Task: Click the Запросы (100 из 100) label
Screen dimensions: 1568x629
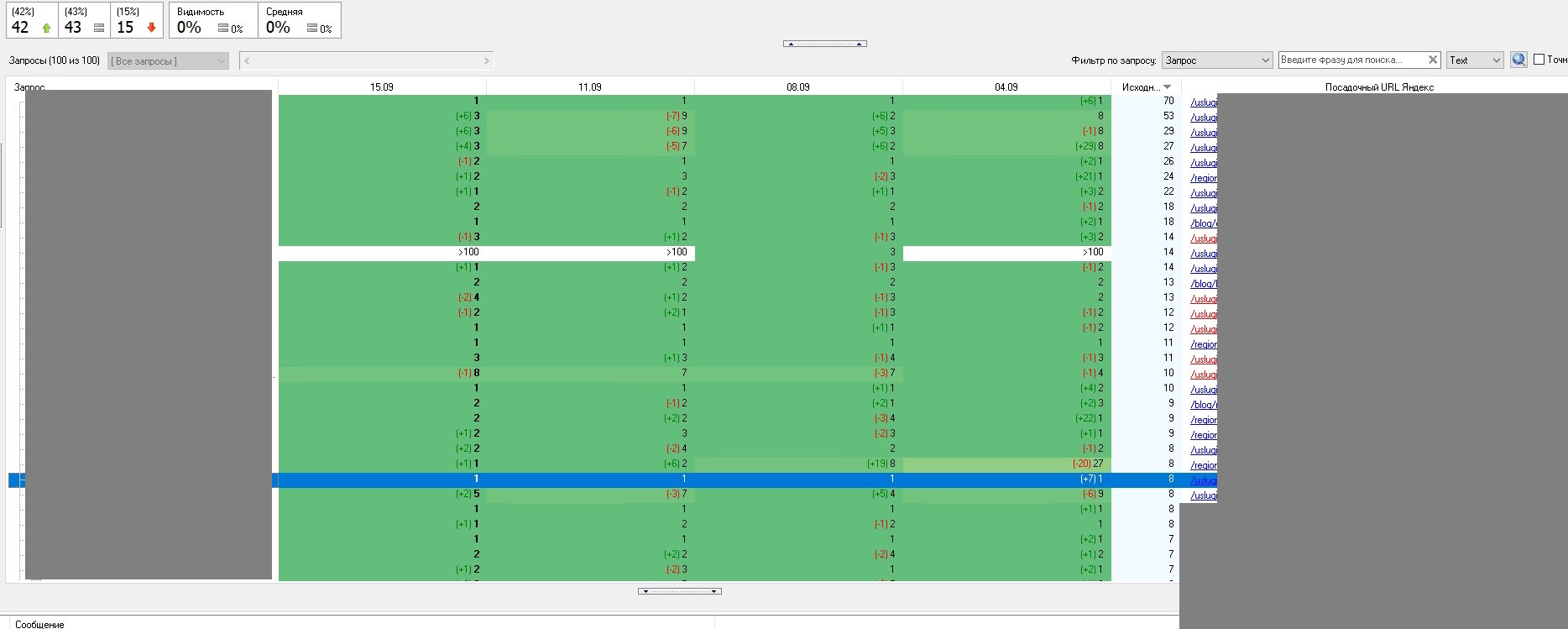Action: click(x=55, y=60)
